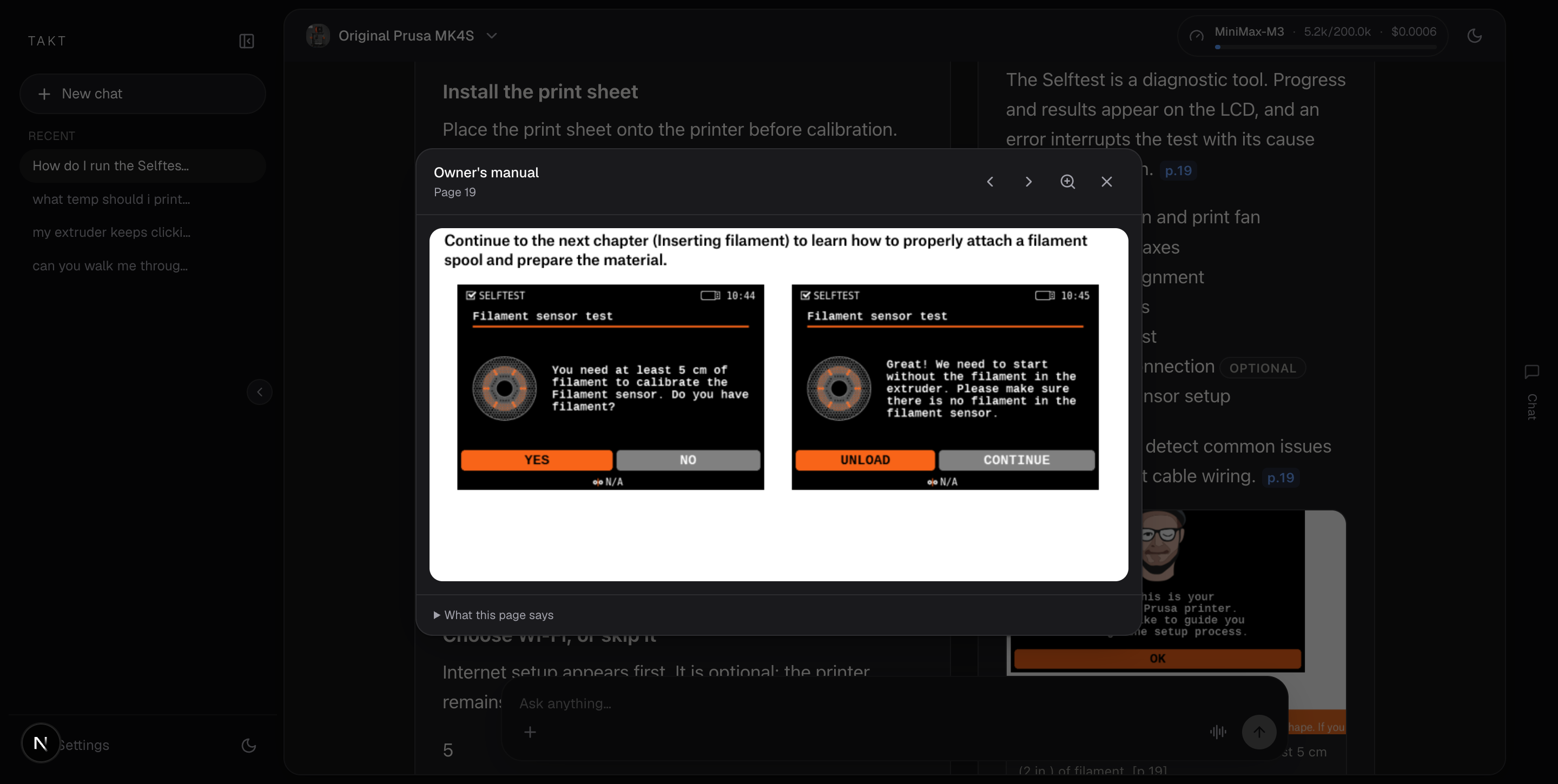1558x784 pixels.
Task: Open the Chat side panel tab
Action: (x=1531, y=391)
